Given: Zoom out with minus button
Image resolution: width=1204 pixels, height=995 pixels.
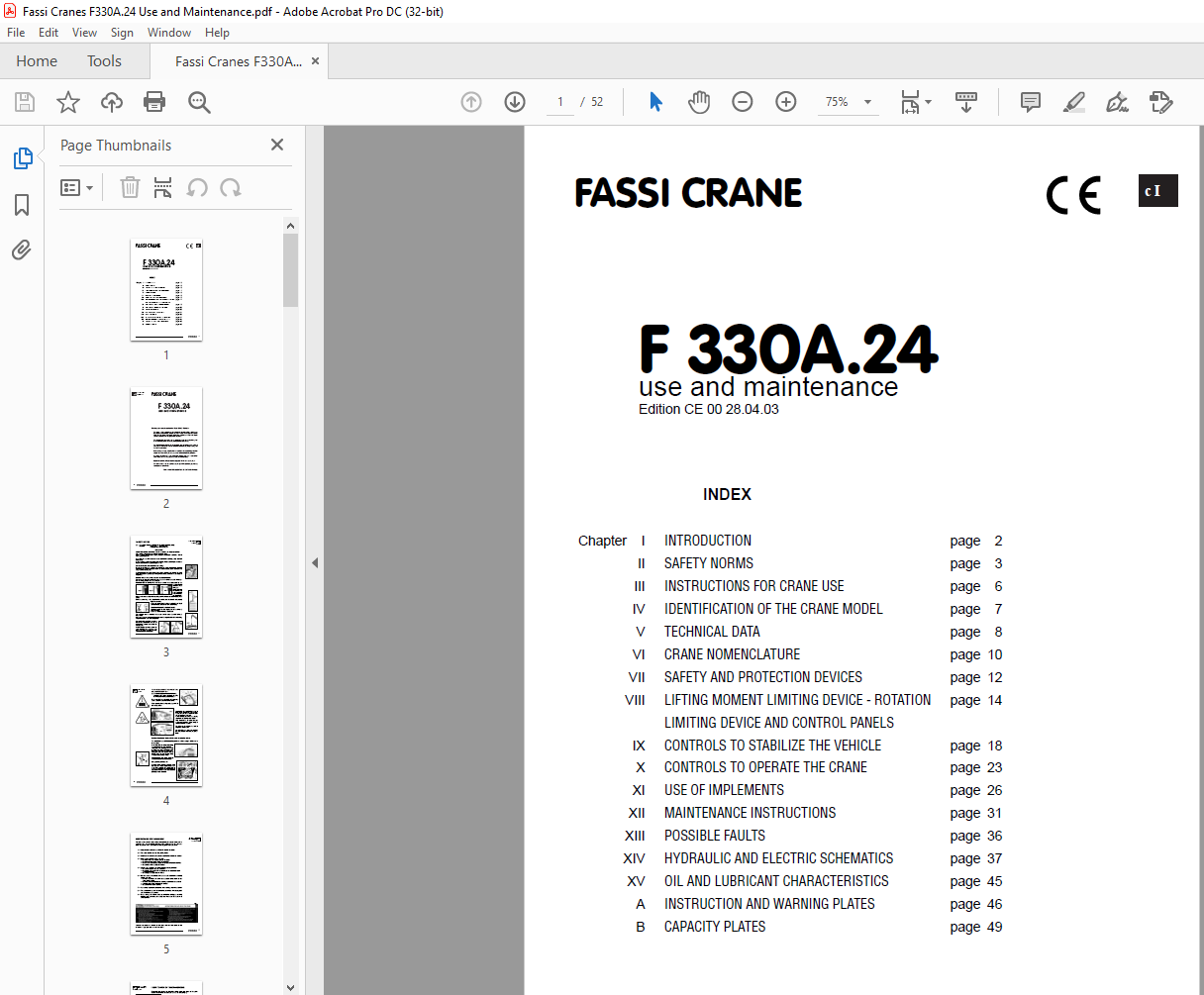Looking at the screenshot, I should [743, 102].
